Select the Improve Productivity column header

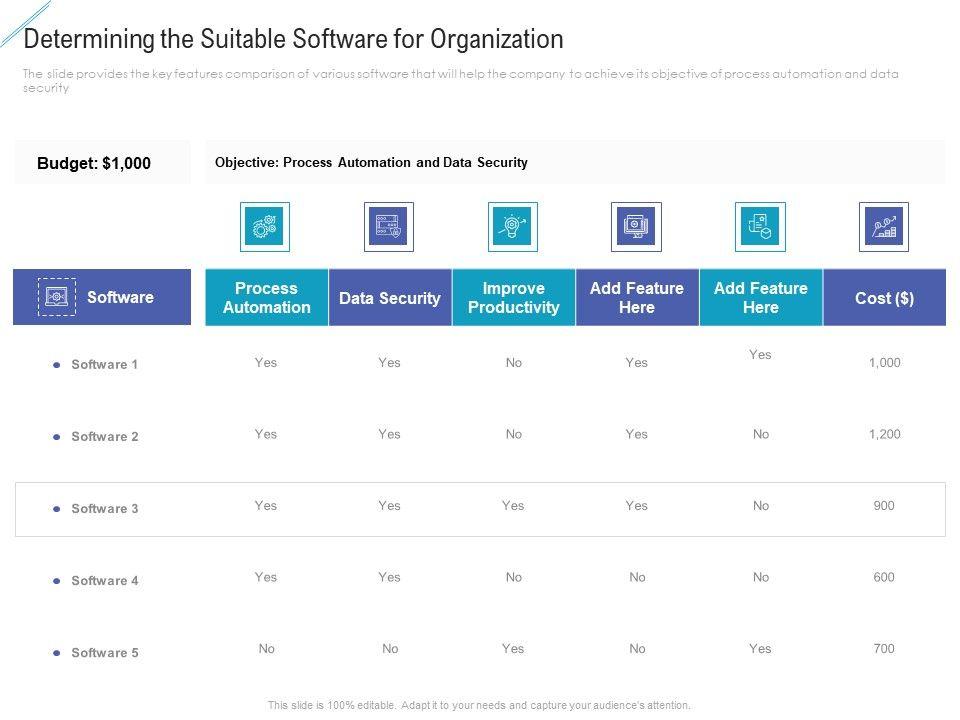coord(513,298)
